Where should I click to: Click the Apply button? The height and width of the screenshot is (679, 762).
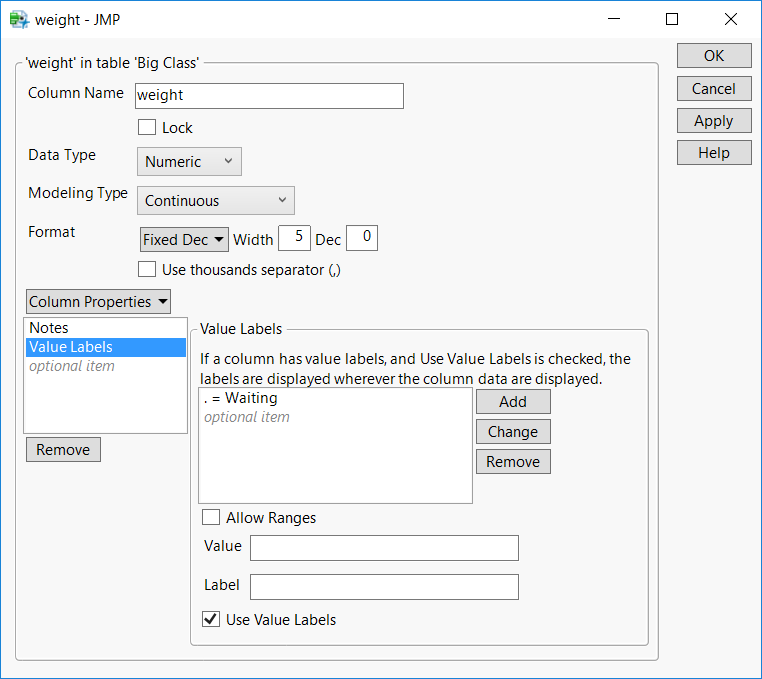point(713,121)
